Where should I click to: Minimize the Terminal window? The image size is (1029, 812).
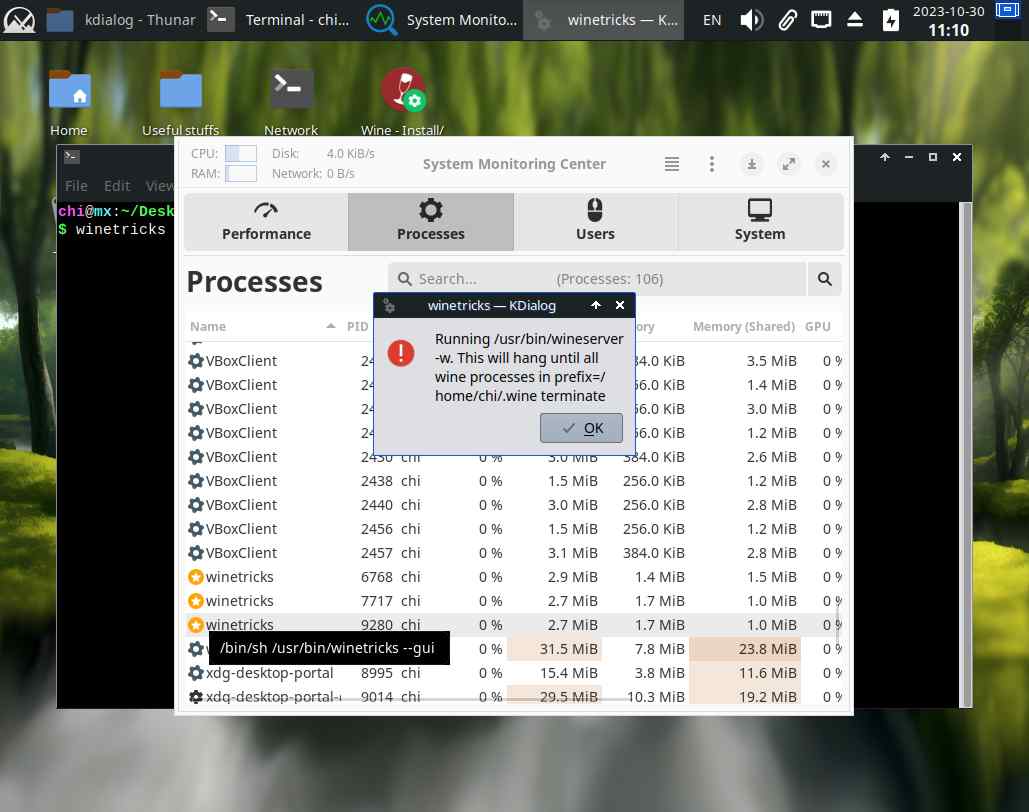click(909, 157)
